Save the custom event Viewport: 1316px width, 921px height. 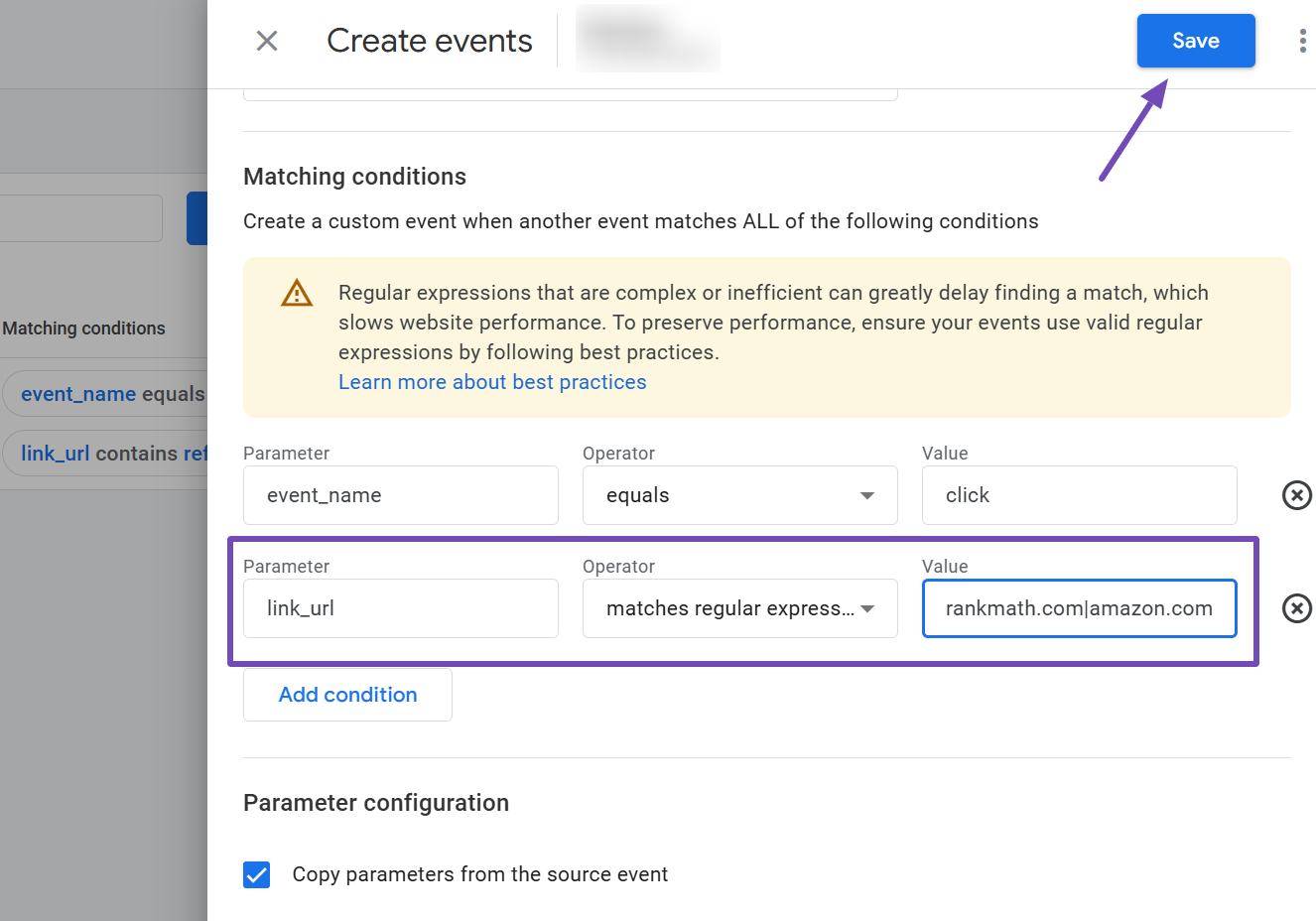(1195, 41)
